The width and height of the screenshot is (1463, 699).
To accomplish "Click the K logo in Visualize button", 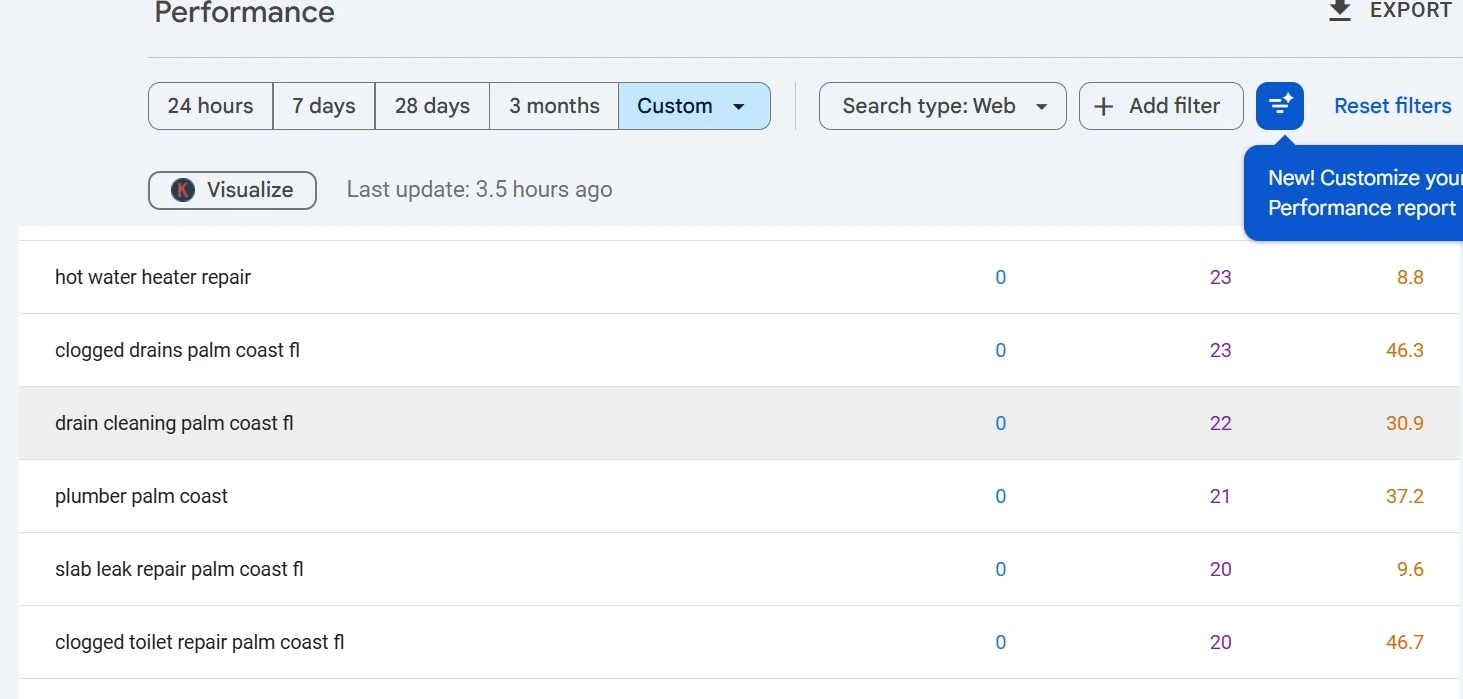I will click(x=182, y=190).
